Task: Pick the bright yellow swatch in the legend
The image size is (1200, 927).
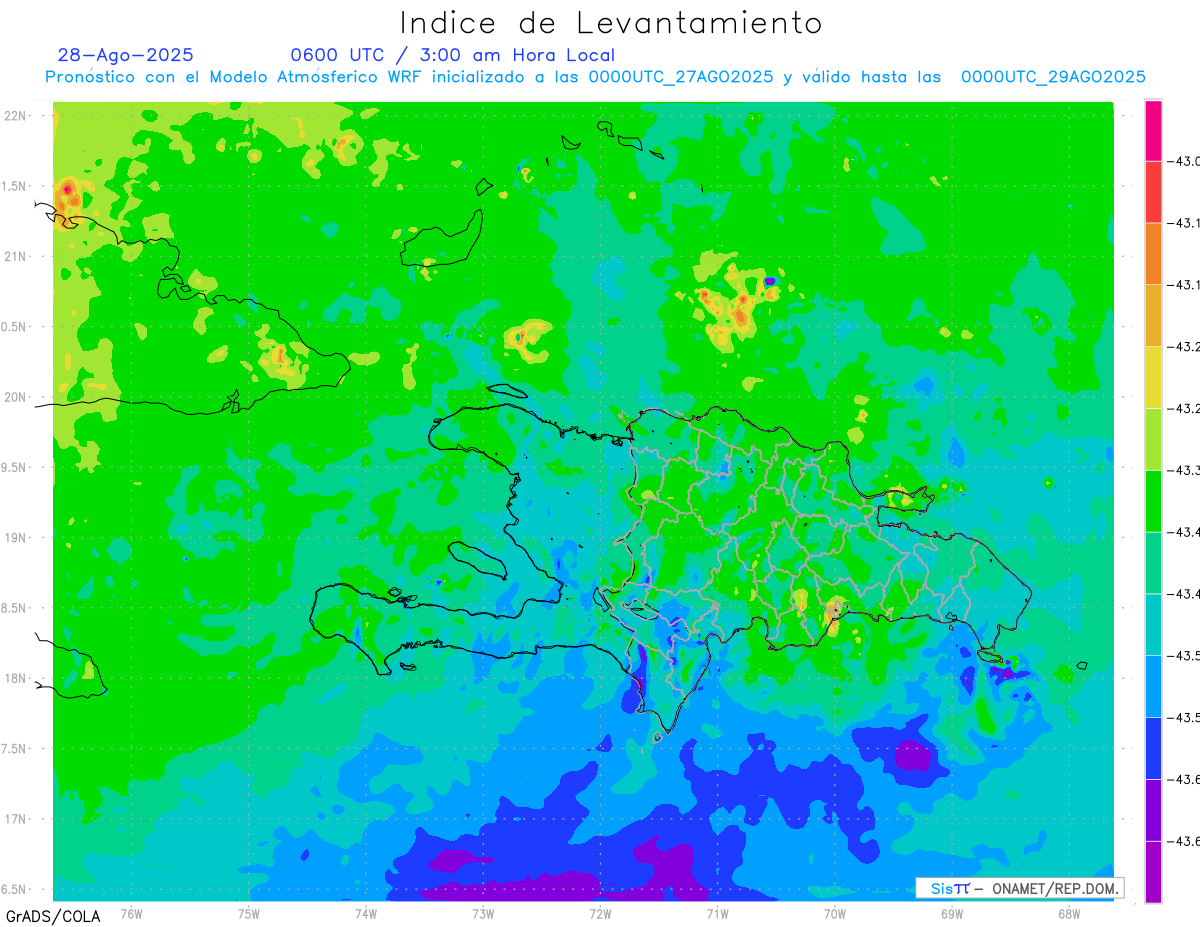Action: pyautogui.click(x=1153, y=377)
